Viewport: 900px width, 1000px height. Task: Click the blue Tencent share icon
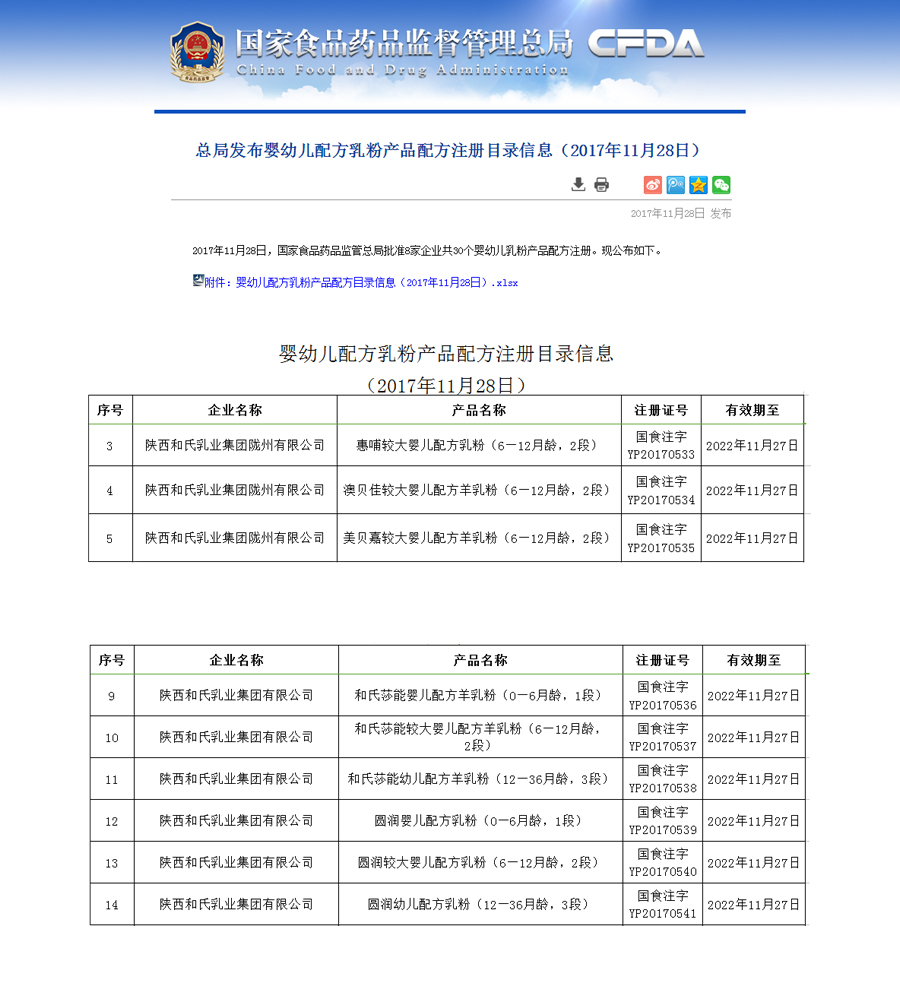click(x=675, y=185)
